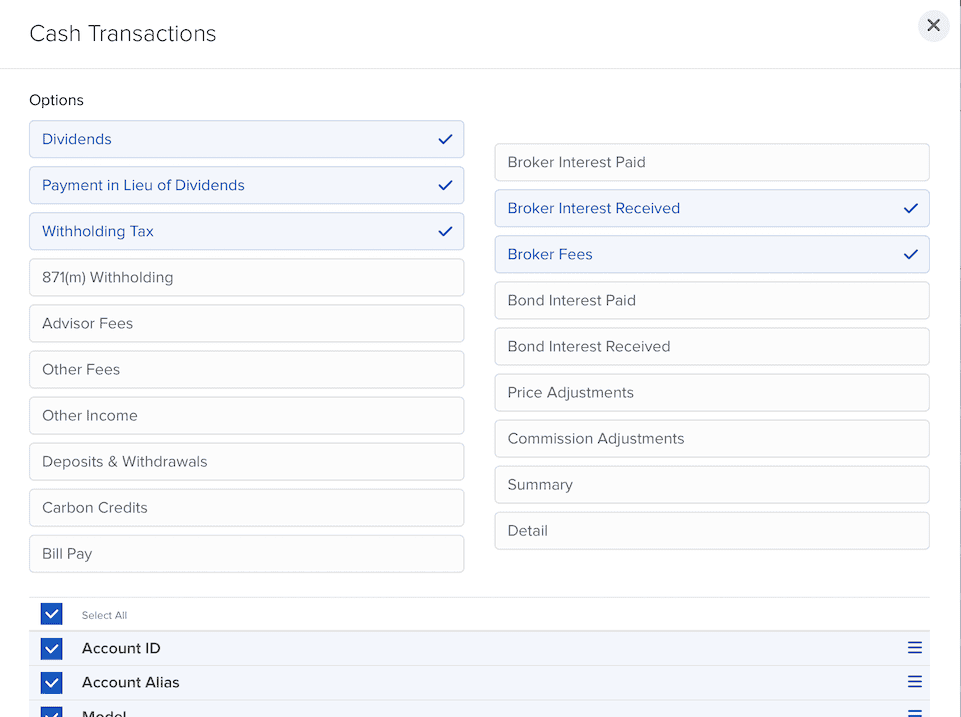
Task: Choose the Detail option
Action: coord(711,530)
